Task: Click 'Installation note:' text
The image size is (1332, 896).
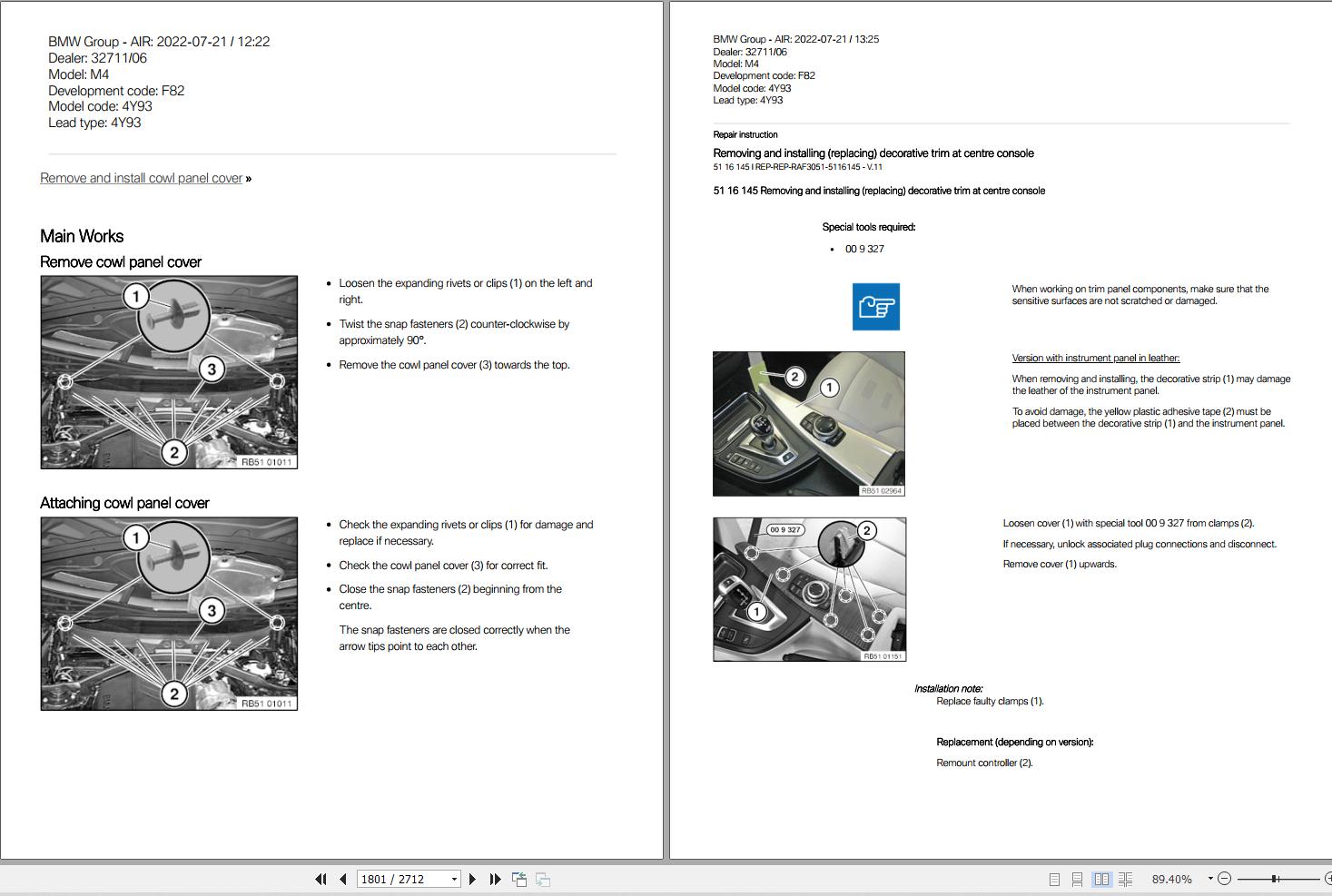Action: point(949,689)
